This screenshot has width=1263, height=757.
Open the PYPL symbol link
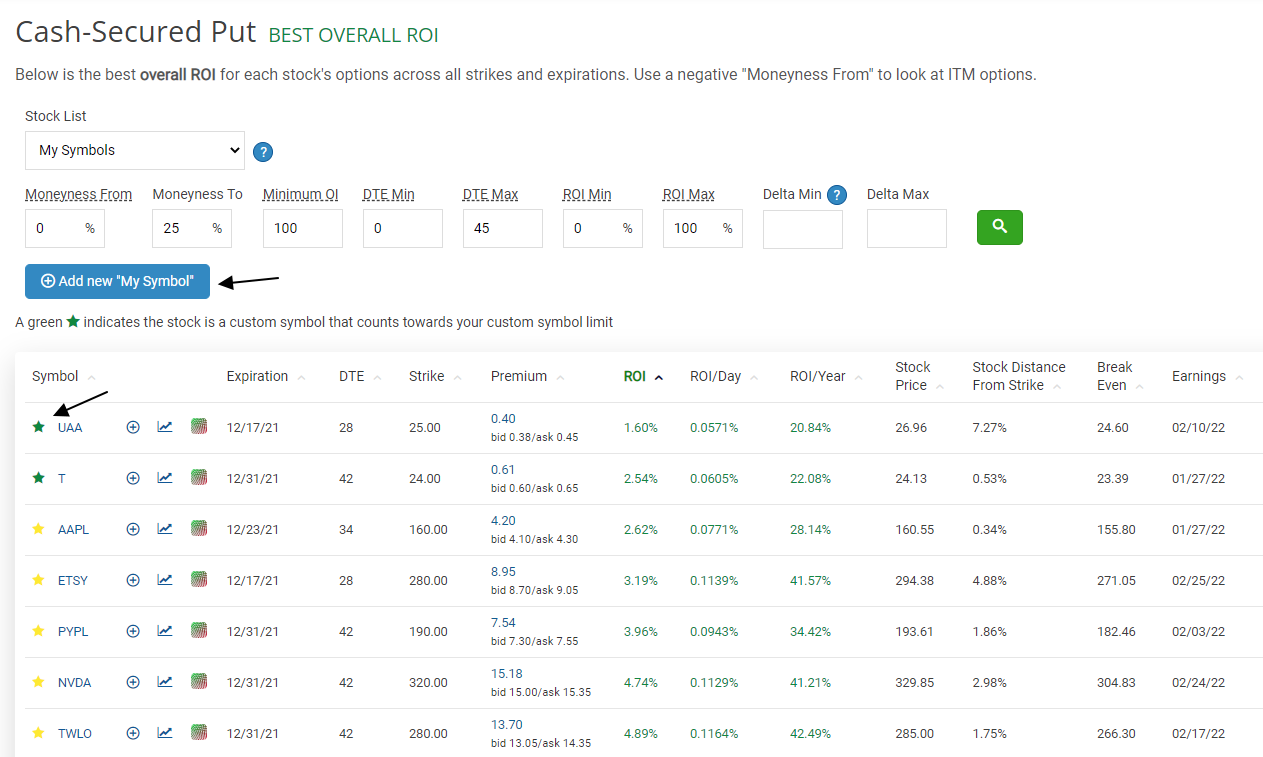[x=73, y=631]
